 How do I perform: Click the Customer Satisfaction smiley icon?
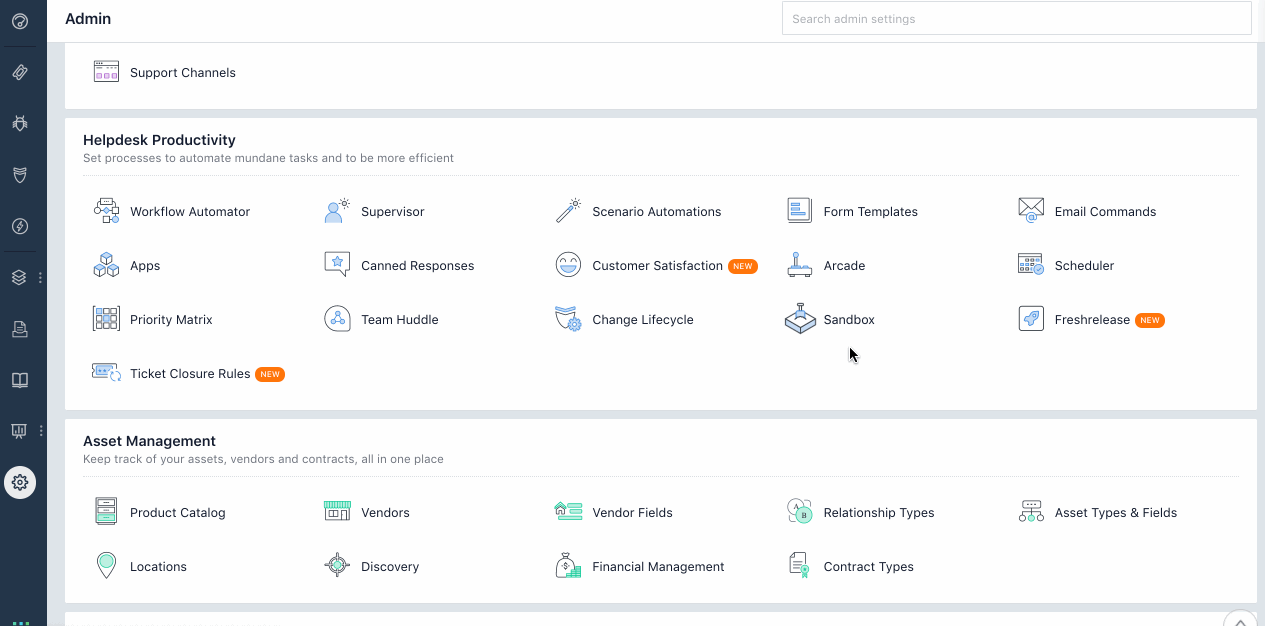click(568, 265)
